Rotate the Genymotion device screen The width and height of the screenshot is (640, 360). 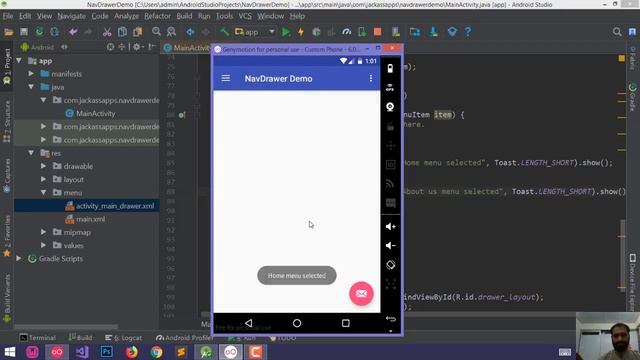391,264
